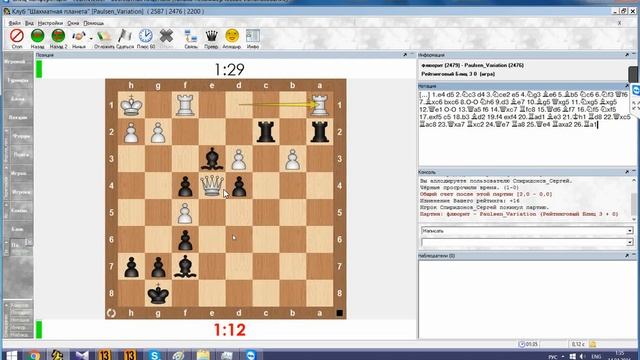Click the black square at board corner
Viewport: 640px width, 360px height.
pyautogui.click(x=339, y=313)
